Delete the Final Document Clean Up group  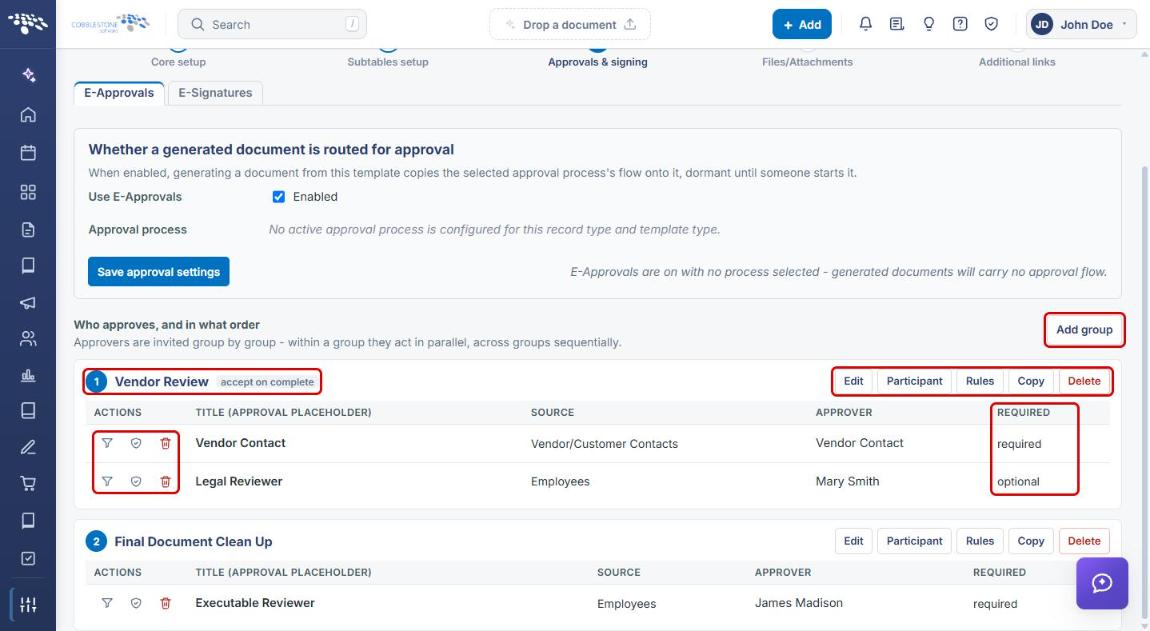click(1084, 541)
